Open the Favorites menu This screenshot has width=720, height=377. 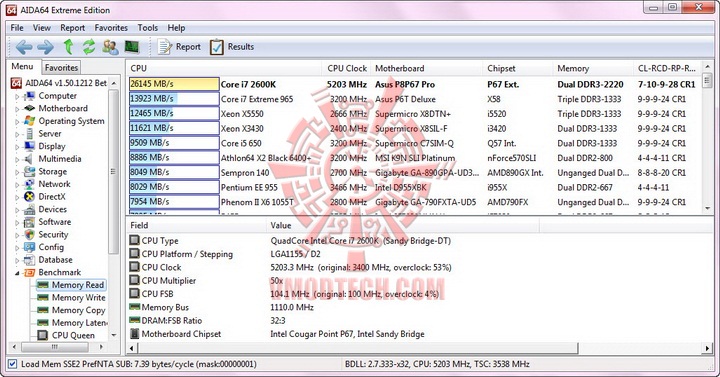point(111,28)
